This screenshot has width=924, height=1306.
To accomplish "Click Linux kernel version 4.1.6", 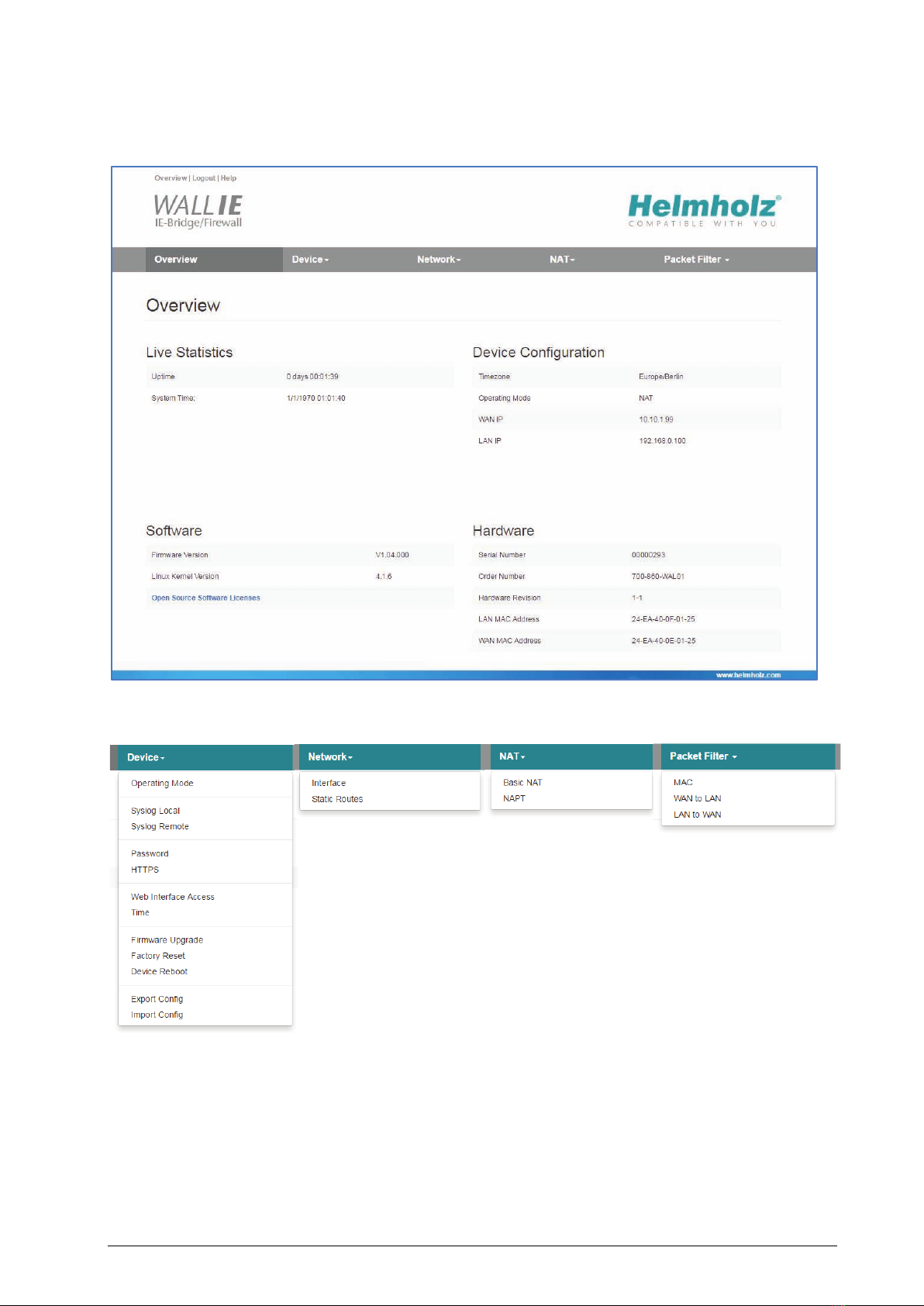I will tap(384, 577).
